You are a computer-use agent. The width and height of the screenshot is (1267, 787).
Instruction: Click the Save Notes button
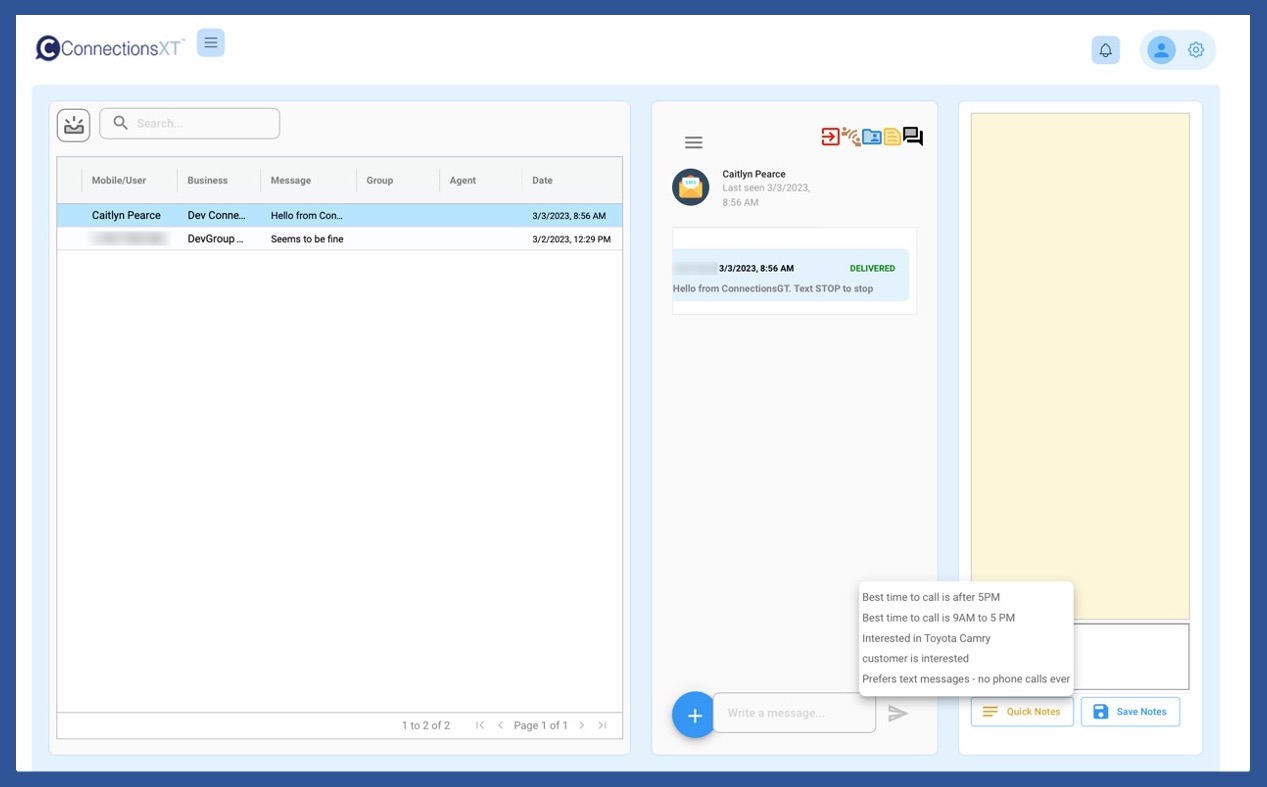pyautogui.click(x=1130, y=712)
